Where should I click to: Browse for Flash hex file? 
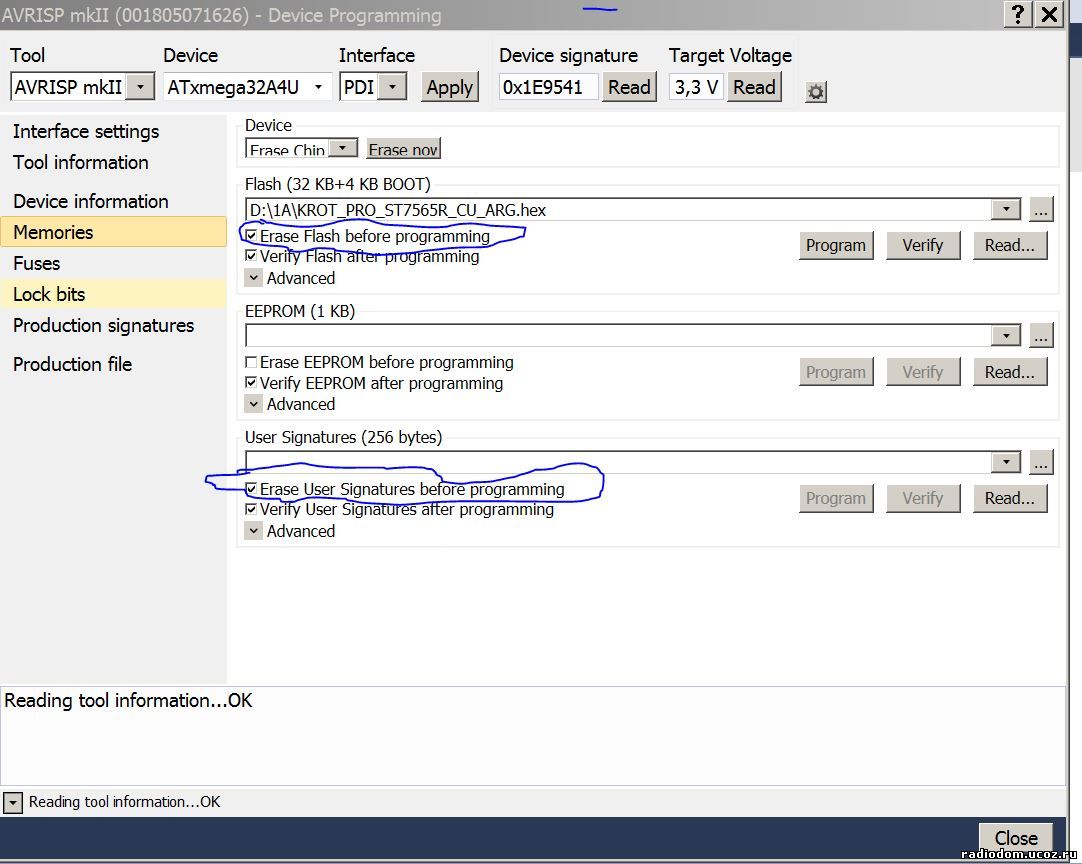click(1041, 210)
